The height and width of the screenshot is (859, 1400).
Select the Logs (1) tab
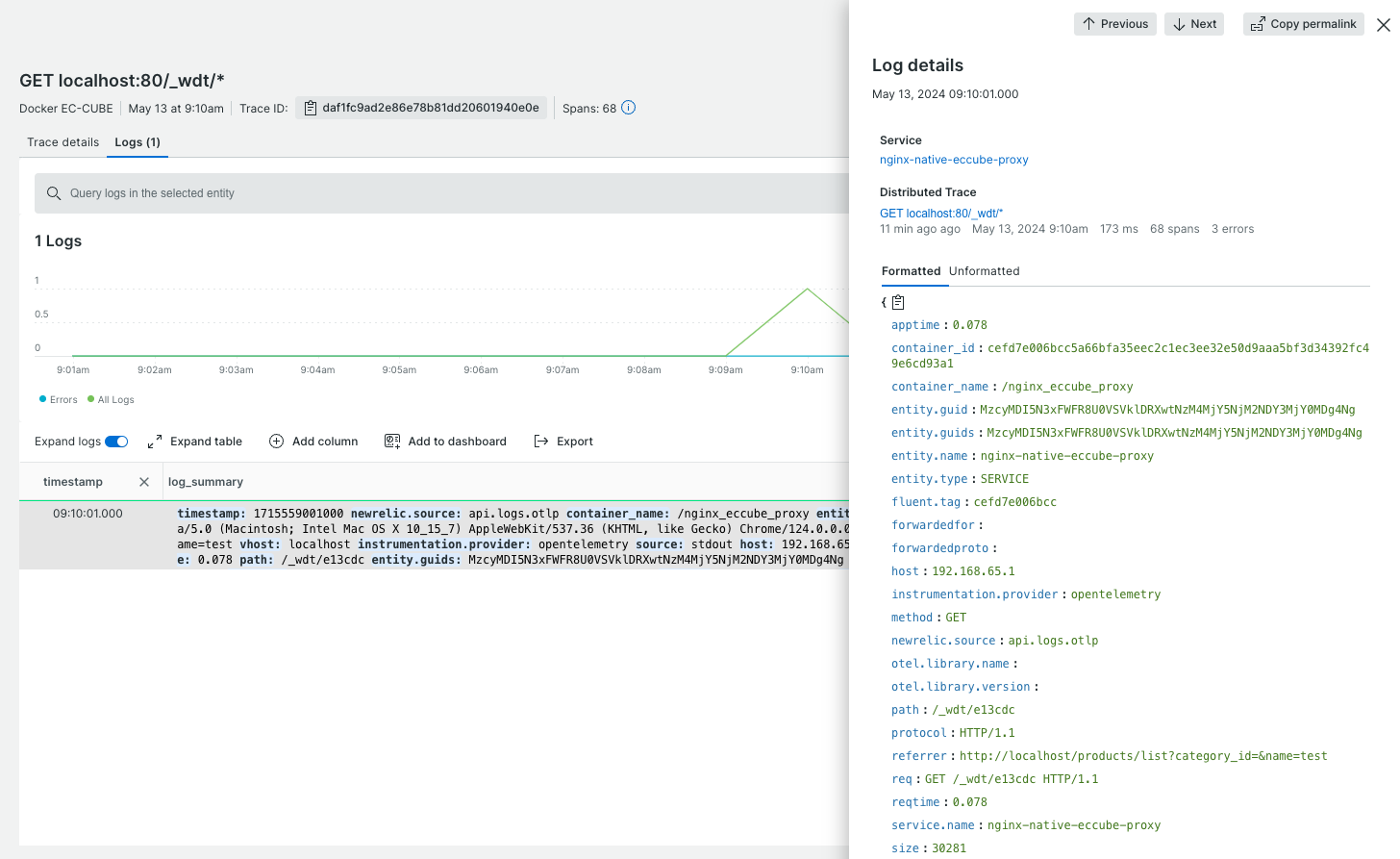point(137,142)
